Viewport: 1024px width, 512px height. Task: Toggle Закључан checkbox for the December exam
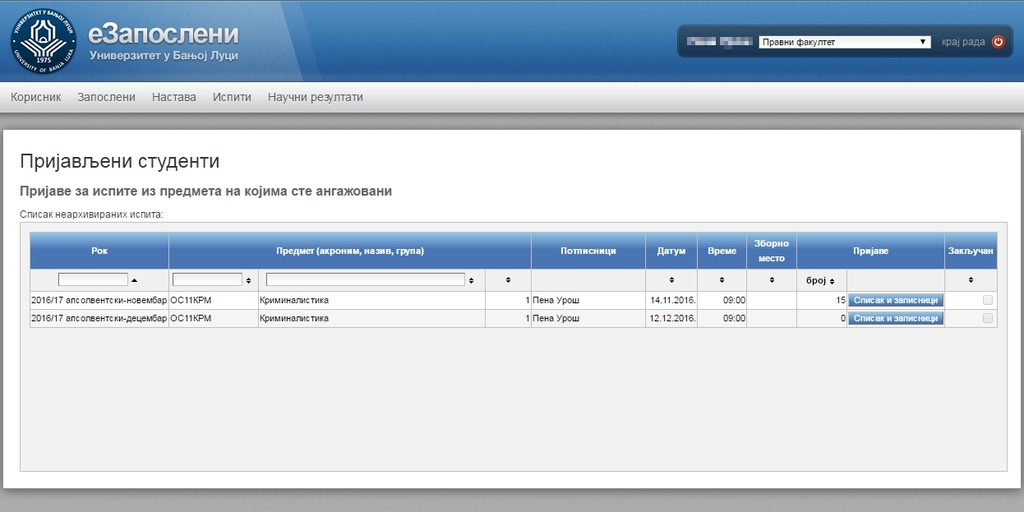988,318
